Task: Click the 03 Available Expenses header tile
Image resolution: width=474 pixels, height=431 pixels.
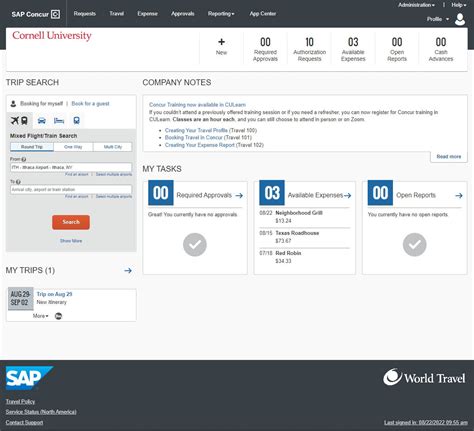Action: coord(353,49)
